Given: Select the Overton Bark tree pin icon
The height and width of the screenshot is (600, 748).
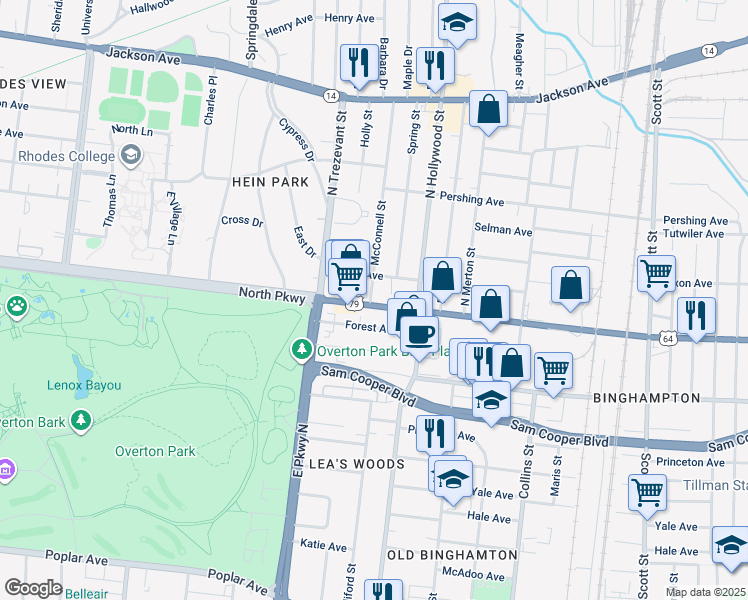Looking at the screenshot, I should (x=81, y=421).
